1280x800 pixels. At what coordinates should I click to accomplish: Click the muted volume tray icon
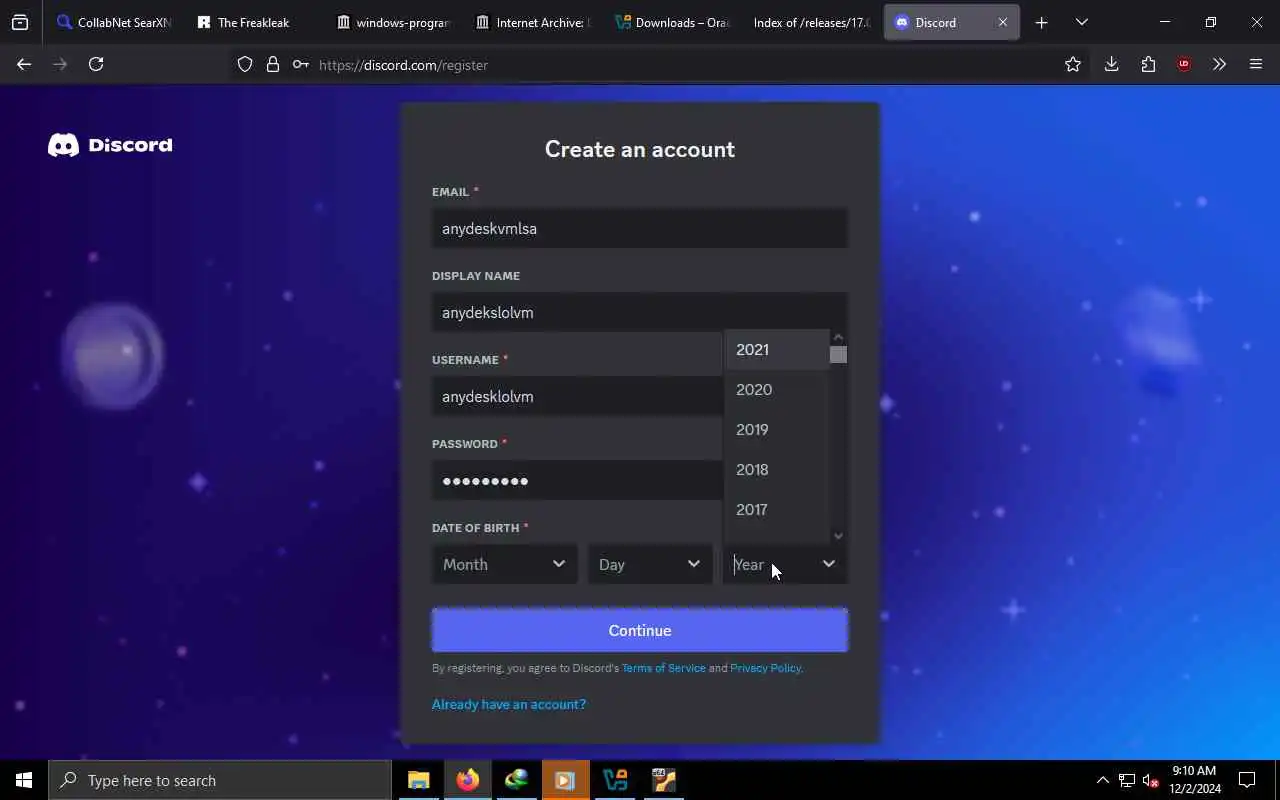coord(1151,780)
